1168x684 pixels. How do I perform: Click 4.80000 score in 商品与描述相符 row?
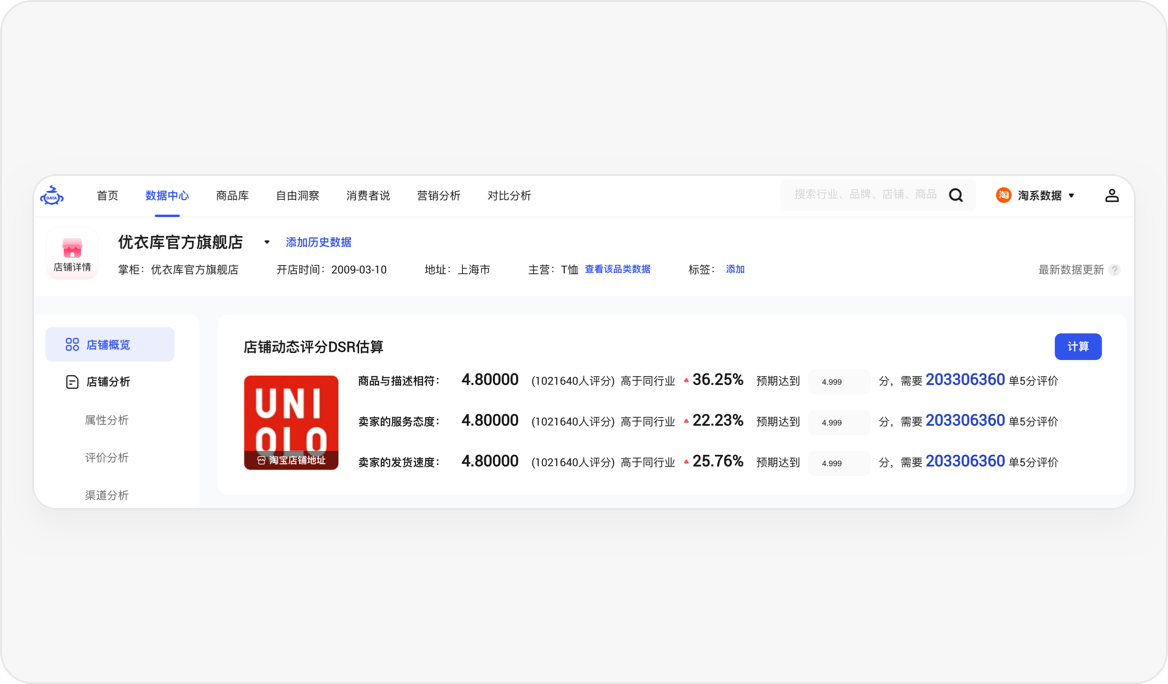490,379
